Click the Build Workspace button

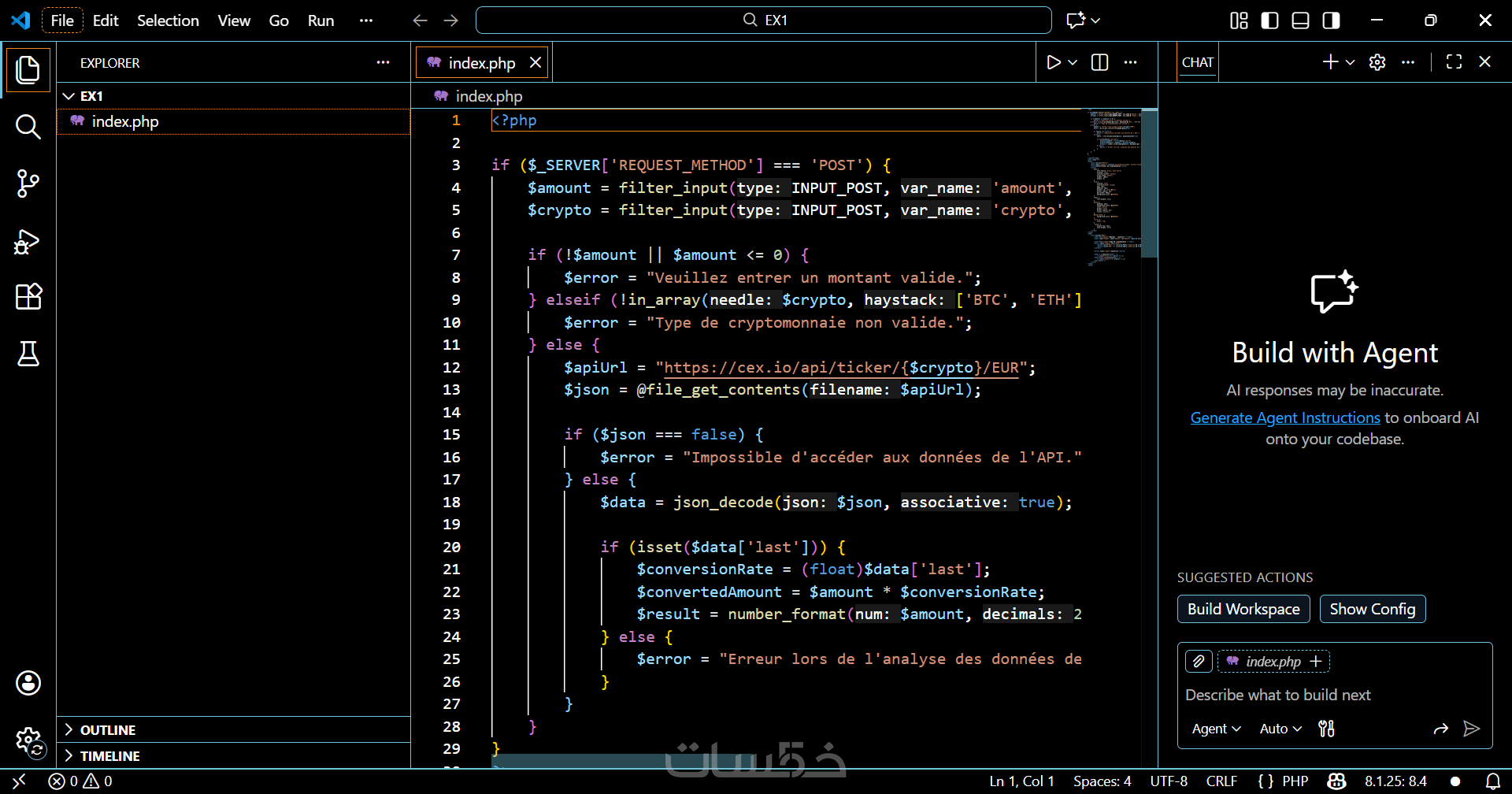[x=1243, y=609]
